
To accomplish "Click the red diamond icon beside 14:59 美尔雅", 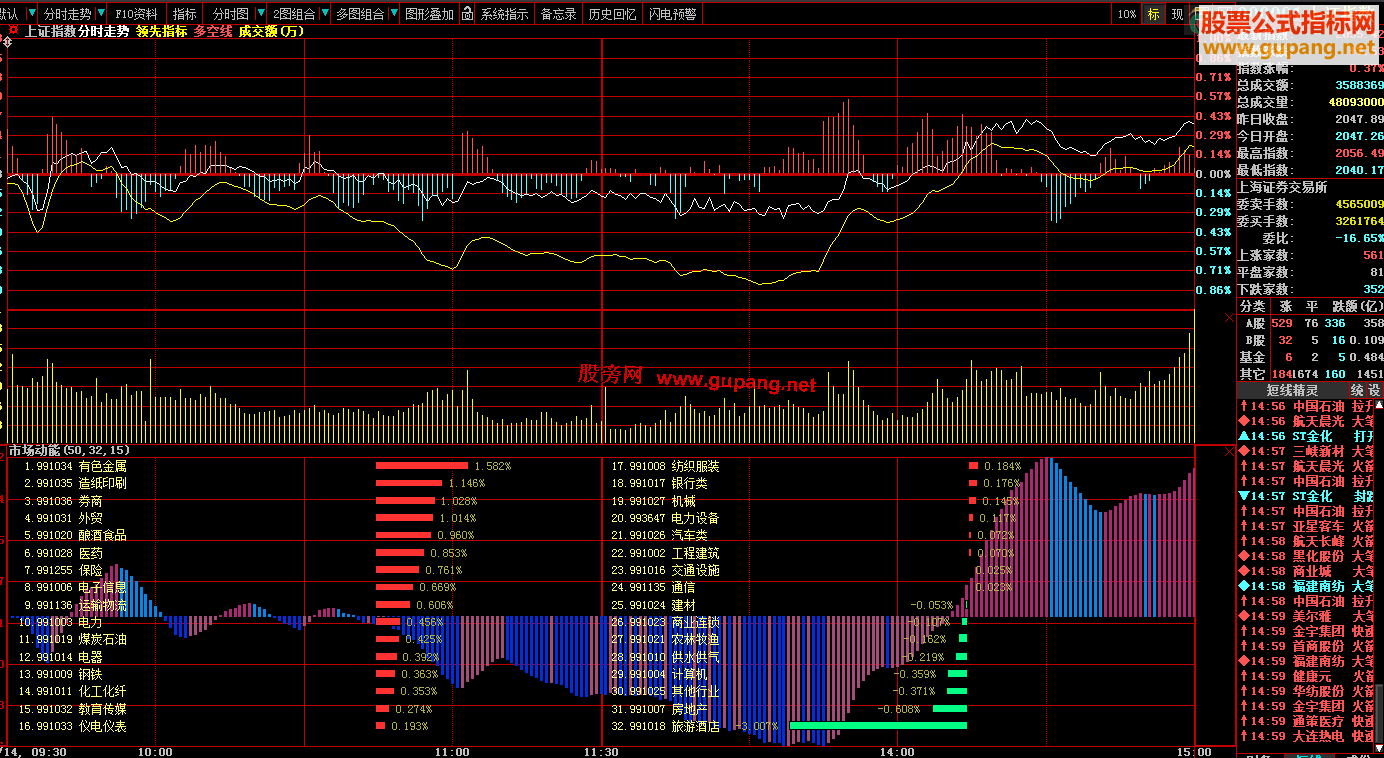I will click(x=1243, y=617).
